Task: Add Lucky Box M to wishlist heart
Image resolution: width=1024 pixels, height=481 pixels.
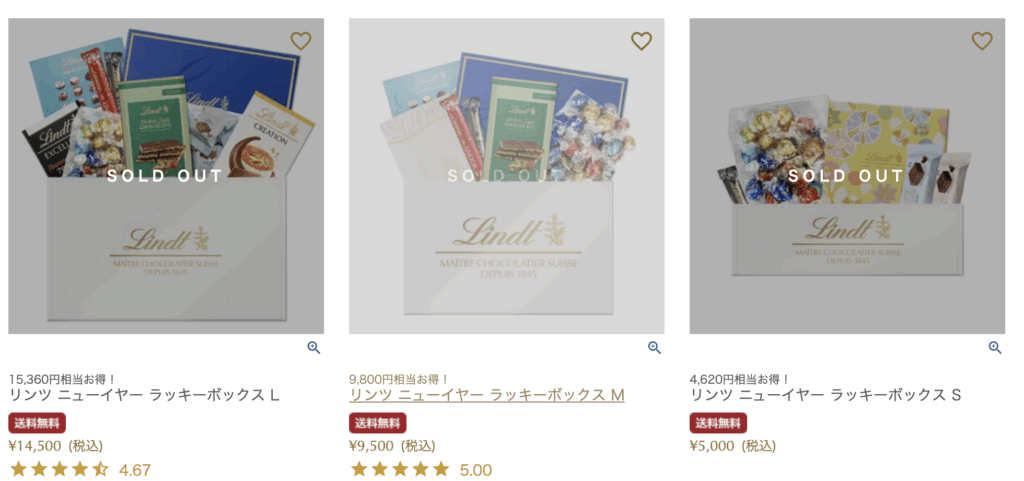Action: [x=641, y=41]
